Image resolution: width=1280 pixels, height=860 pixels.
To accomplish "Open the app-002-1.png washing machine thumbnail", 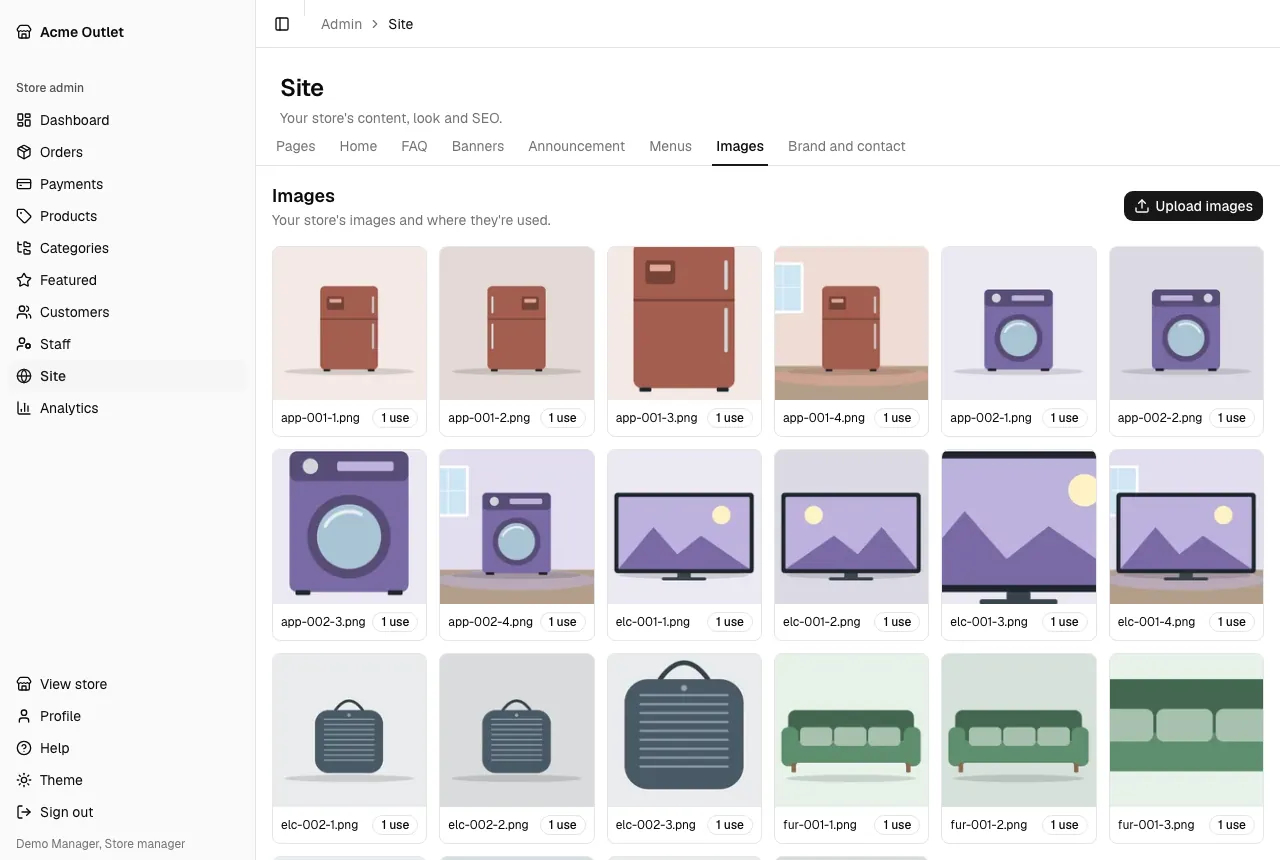I will (x=1019, y=323).
